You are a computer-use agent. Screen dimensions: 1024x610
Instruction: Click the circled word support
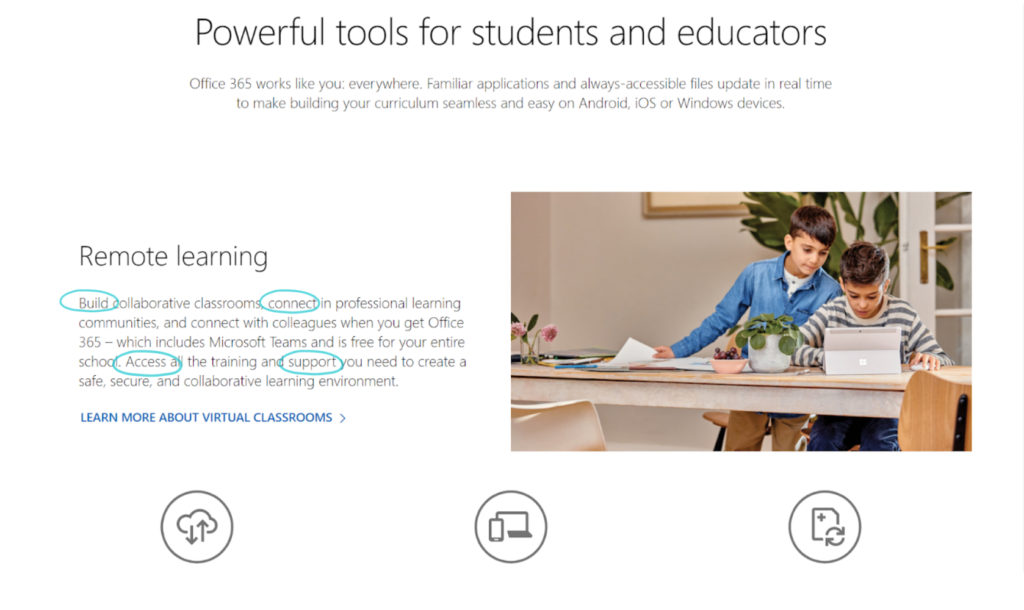[x=312, y=362]
